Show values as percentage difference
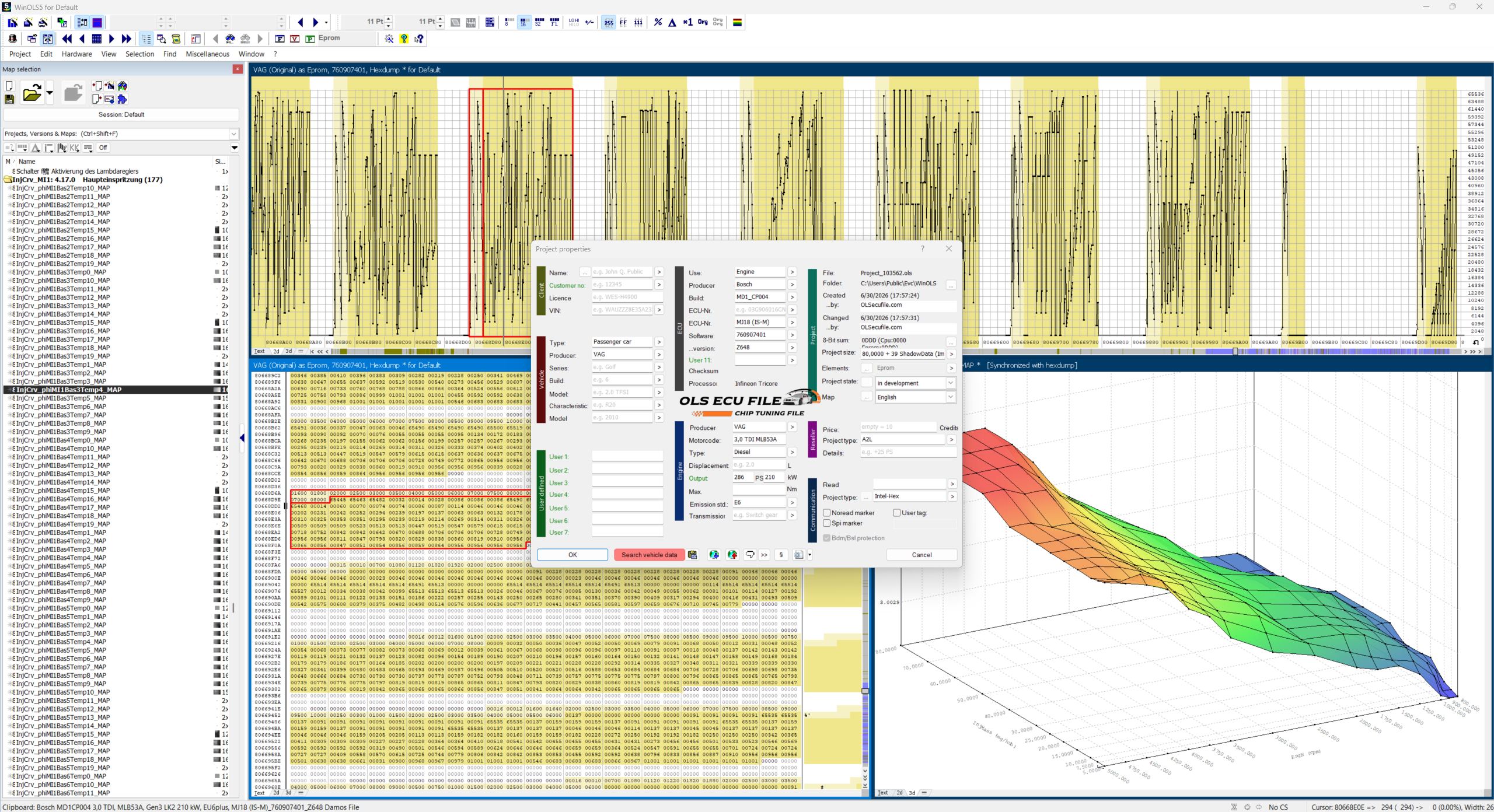1494x812 pixels. pyautogui.click(x=658, y=22)
